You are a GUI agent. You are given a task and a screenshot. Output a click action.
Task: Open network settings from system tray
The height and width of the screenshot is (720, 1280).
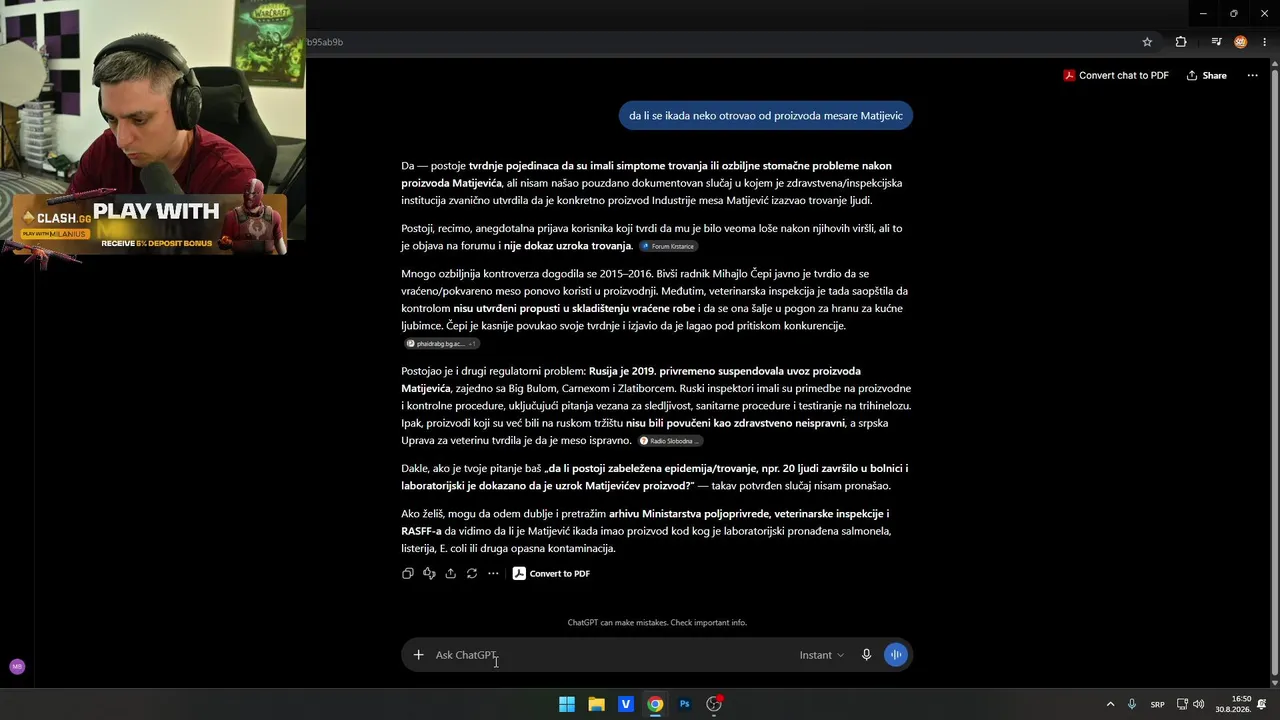[1182, 704]
